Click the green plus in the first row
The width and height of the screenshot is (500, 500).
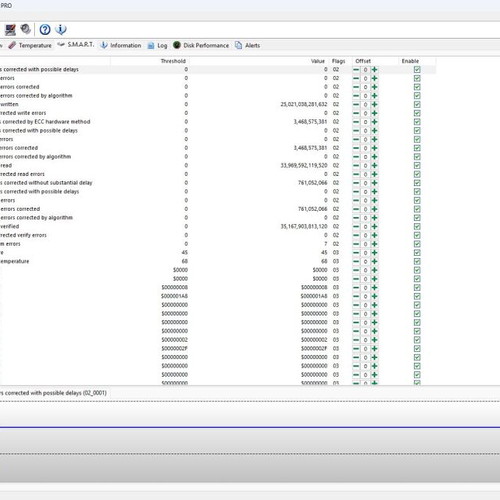[374, 70]
